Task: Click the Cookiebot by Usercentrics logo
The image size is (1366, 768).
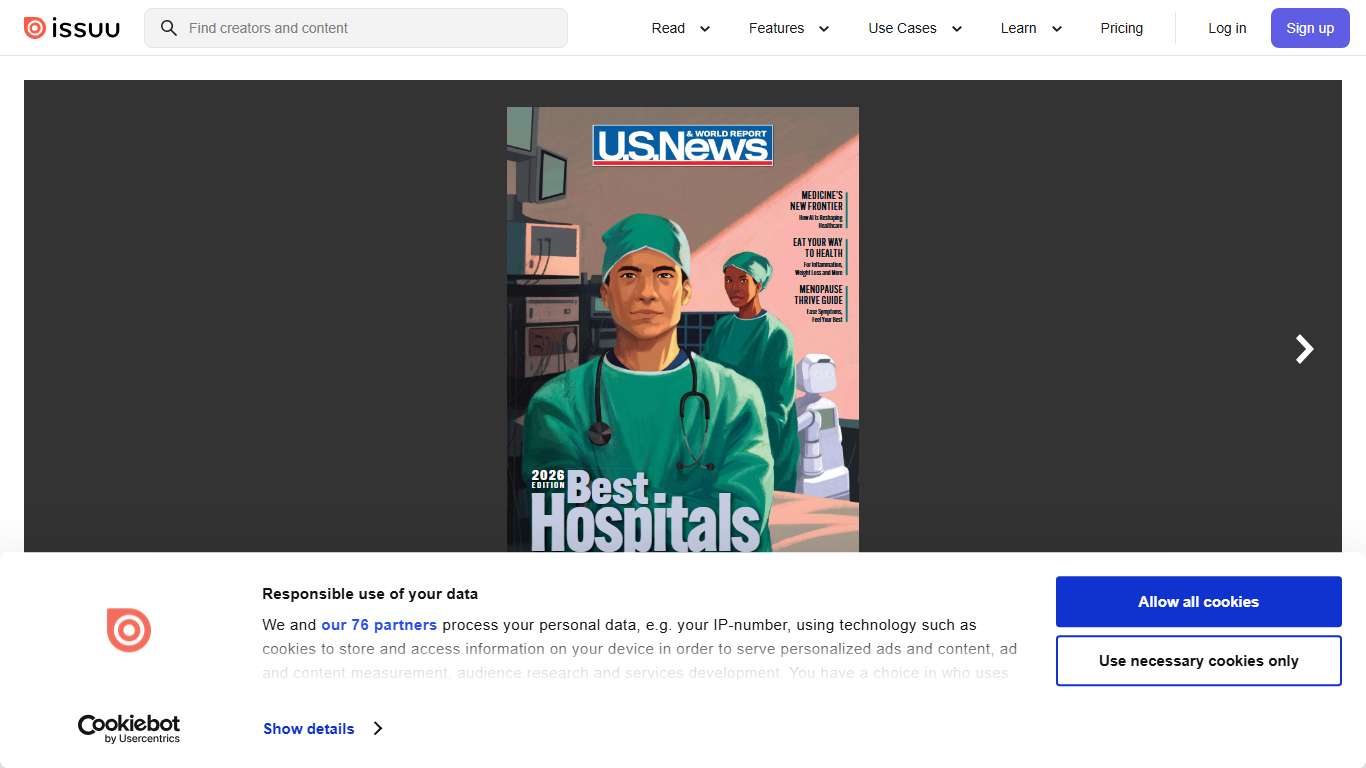Action: [128, 728]
